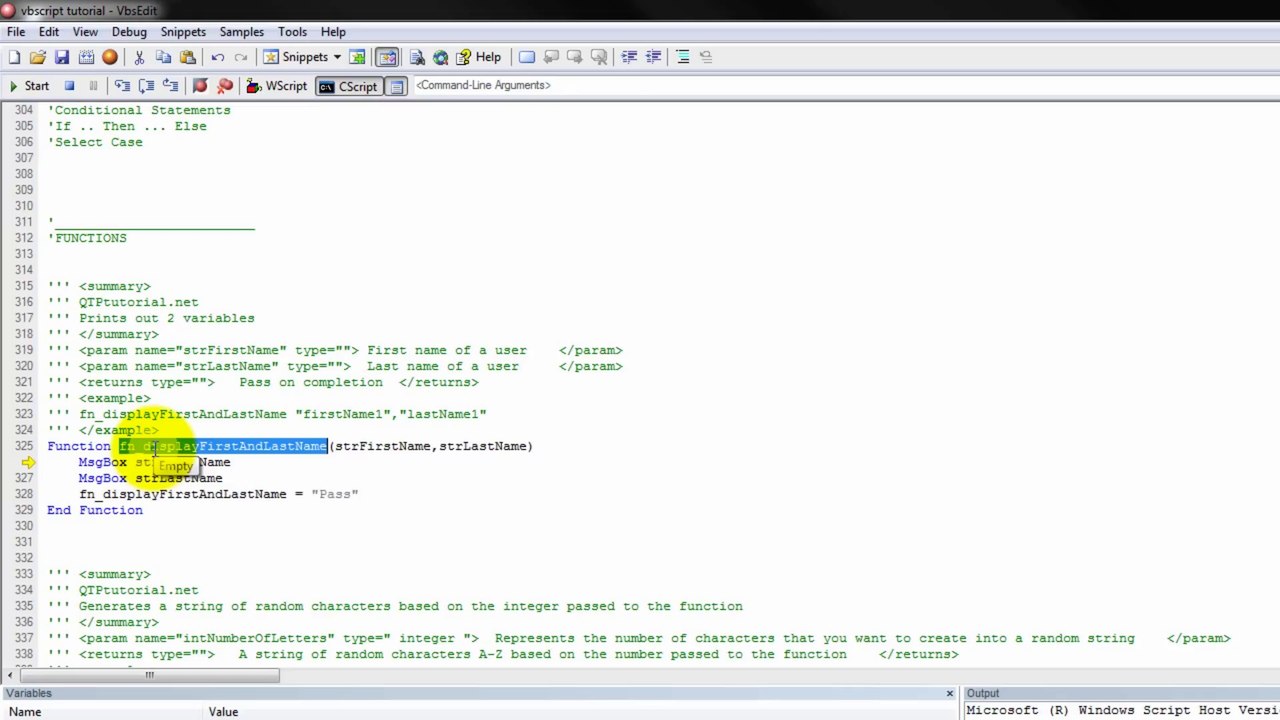Close the Variables panel

click(949, 693)
